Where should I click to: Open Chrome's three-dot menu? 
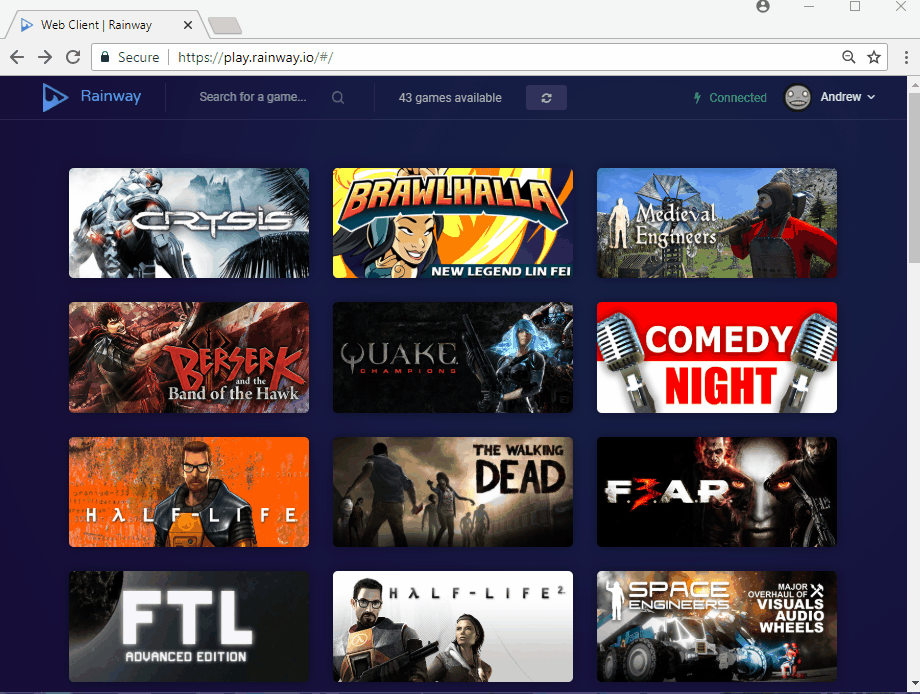pos(907,57)
